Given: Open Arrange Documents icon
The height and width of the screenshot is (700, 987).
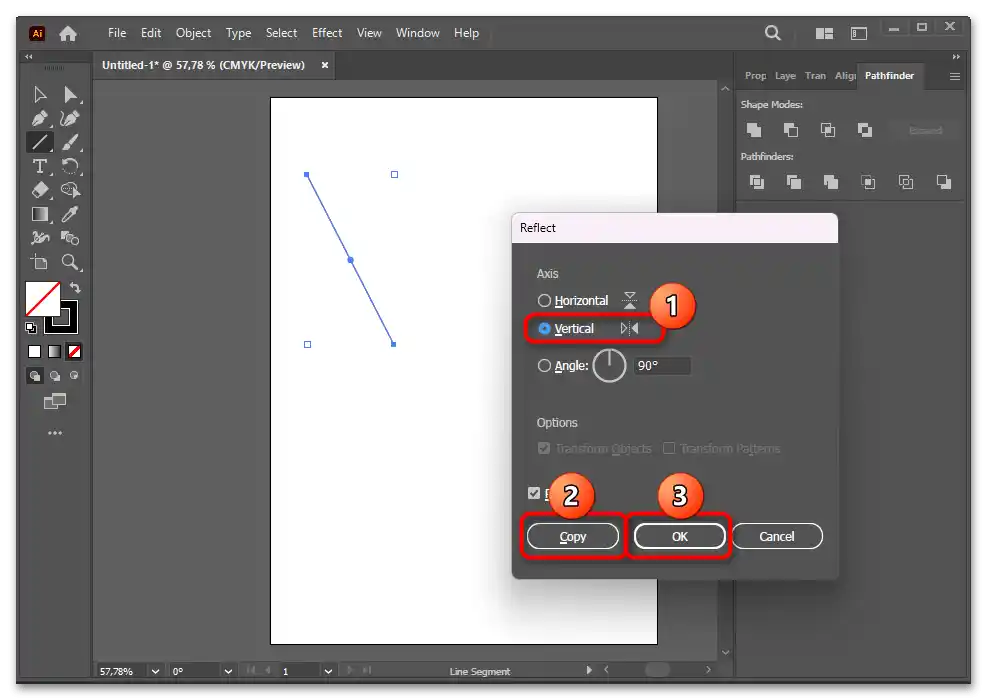Looking at the screenshot, I should pyautogui.click(x=824, y=33).
